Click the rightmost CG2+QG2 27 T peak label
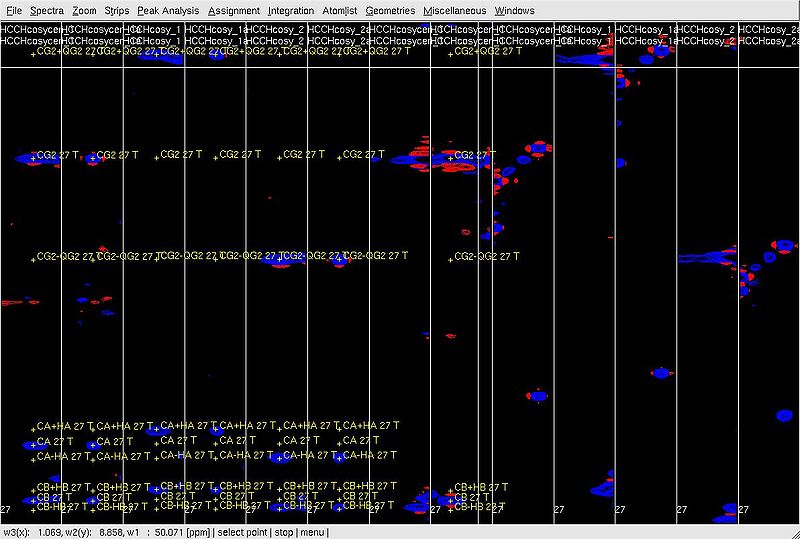Image resolution: width=800 pixels, height=539 pixels. coord(486,50)
